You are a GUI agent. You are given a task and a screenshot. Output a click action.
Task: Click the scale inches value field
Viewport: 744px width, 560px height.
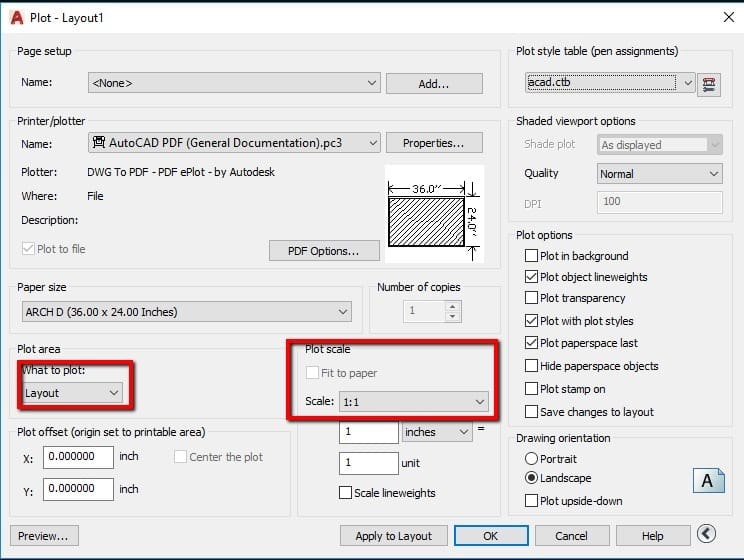pyautogui.click(x=369, y=432)
